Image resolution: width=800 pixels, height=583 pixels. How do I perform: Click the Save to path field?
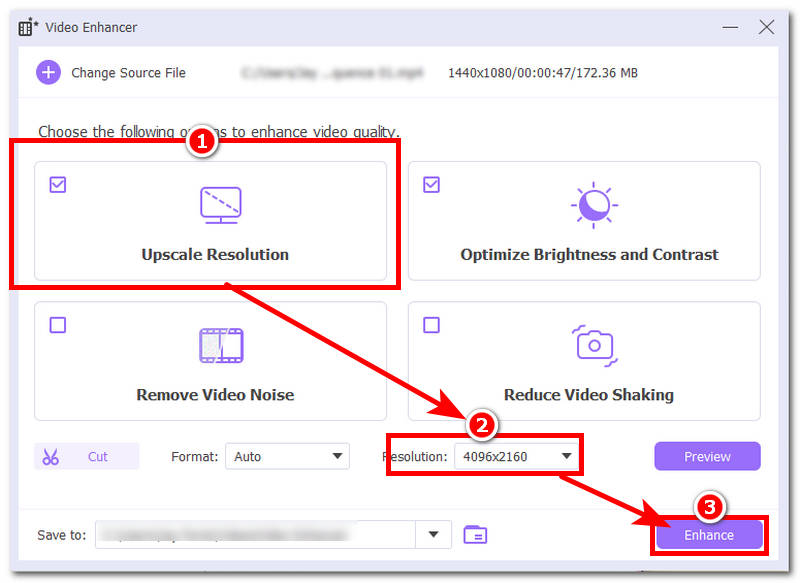[x=256, y=535]
